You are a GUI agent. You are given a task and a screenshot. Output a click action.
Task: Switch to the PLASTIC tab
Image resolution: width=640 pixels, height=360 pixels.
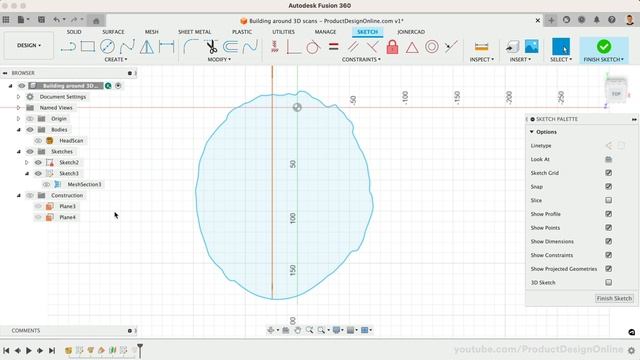(242, 32)
